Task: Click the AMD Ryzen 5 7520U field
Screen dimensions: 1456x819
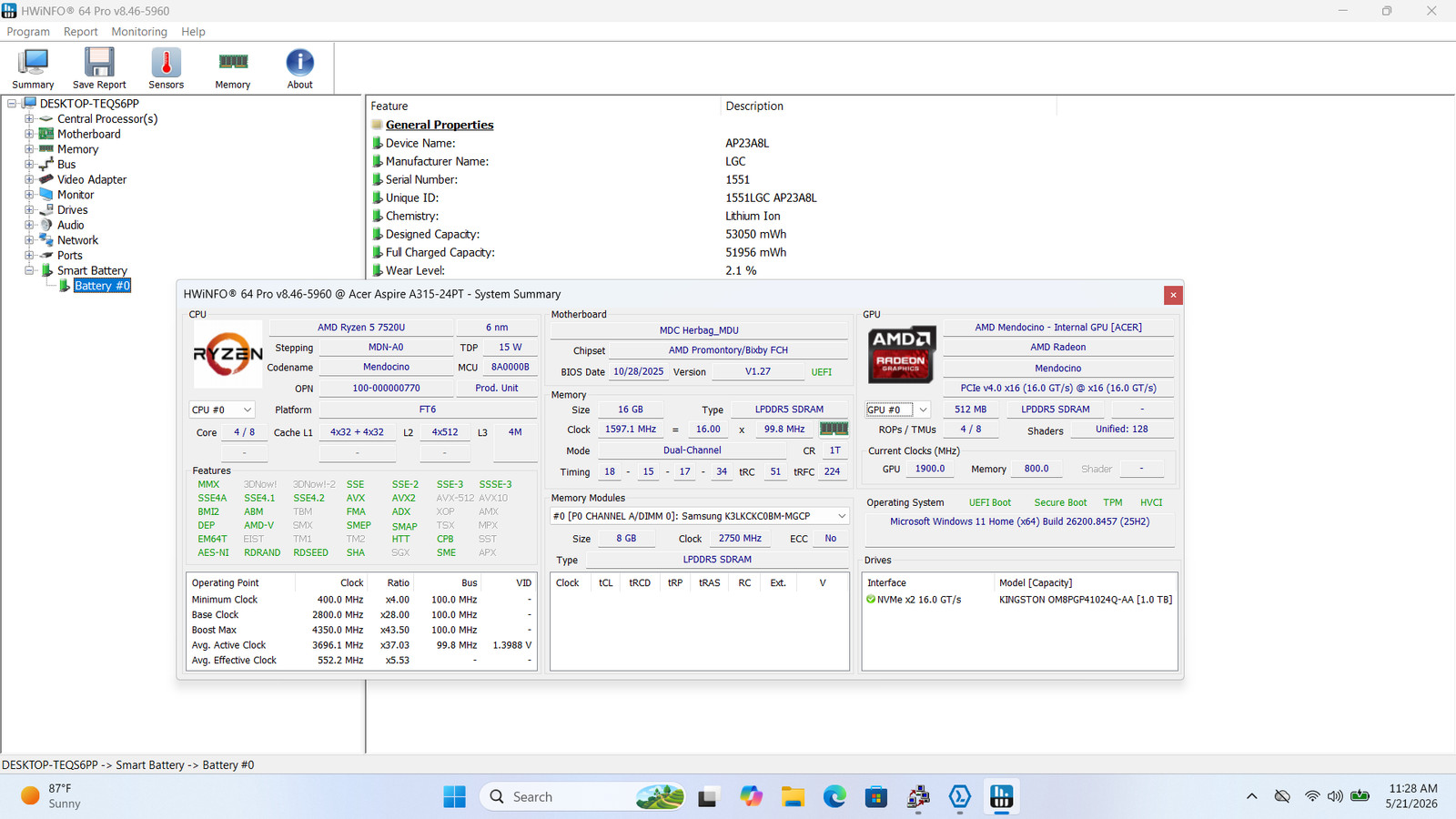Action: (x=361, y=328)
